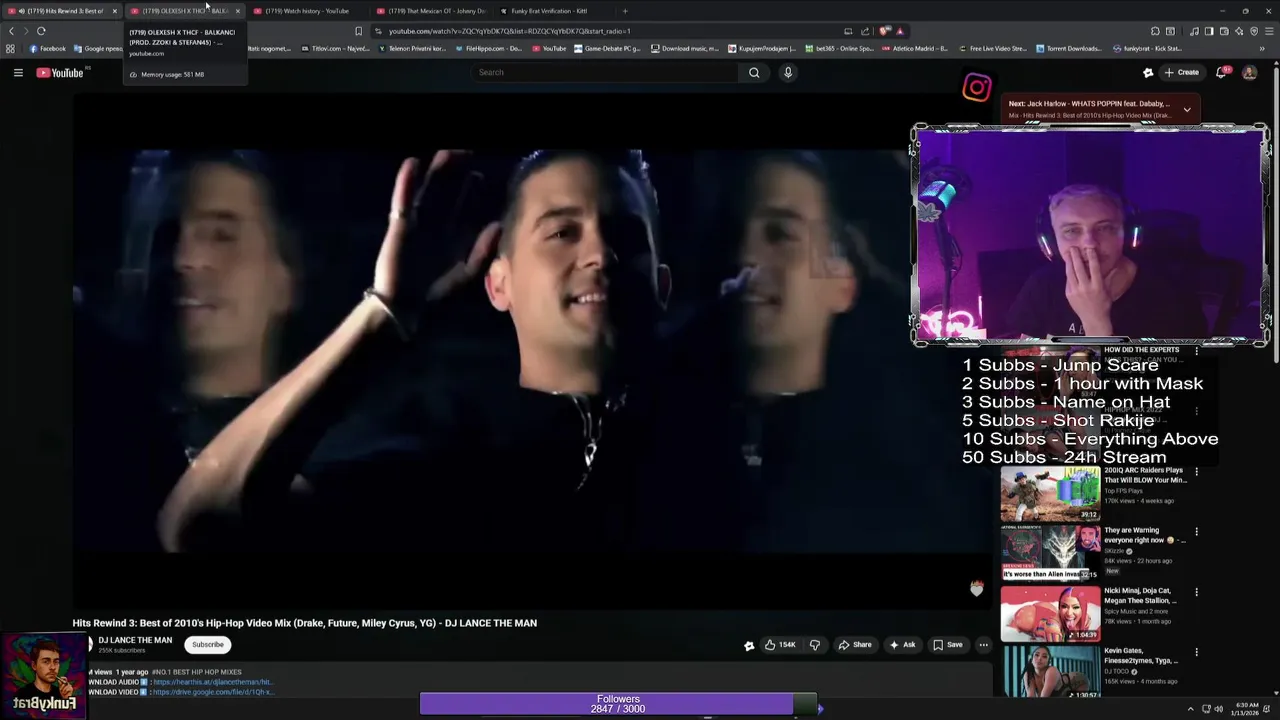
Task: Open the media control music note icon
Action: [x=1194, y=31]
